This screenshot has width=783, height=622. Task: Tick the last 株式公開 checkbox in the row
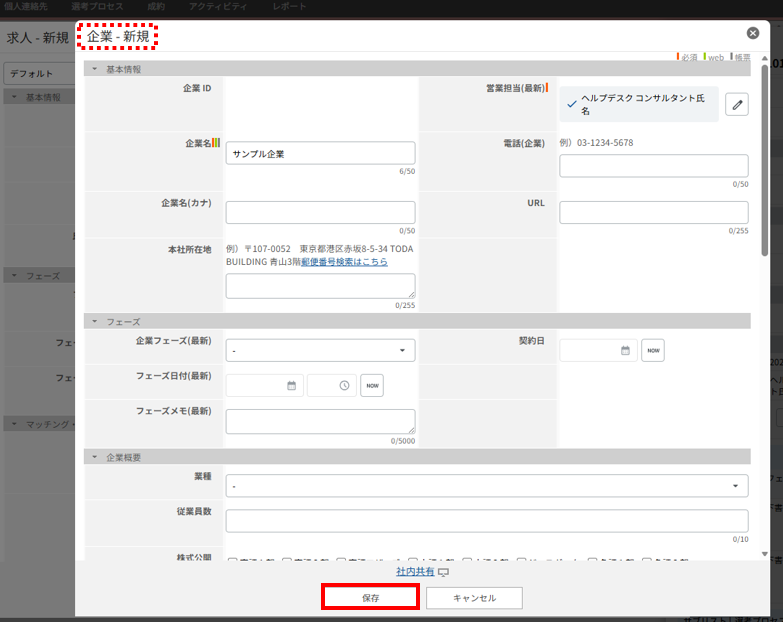647,561
